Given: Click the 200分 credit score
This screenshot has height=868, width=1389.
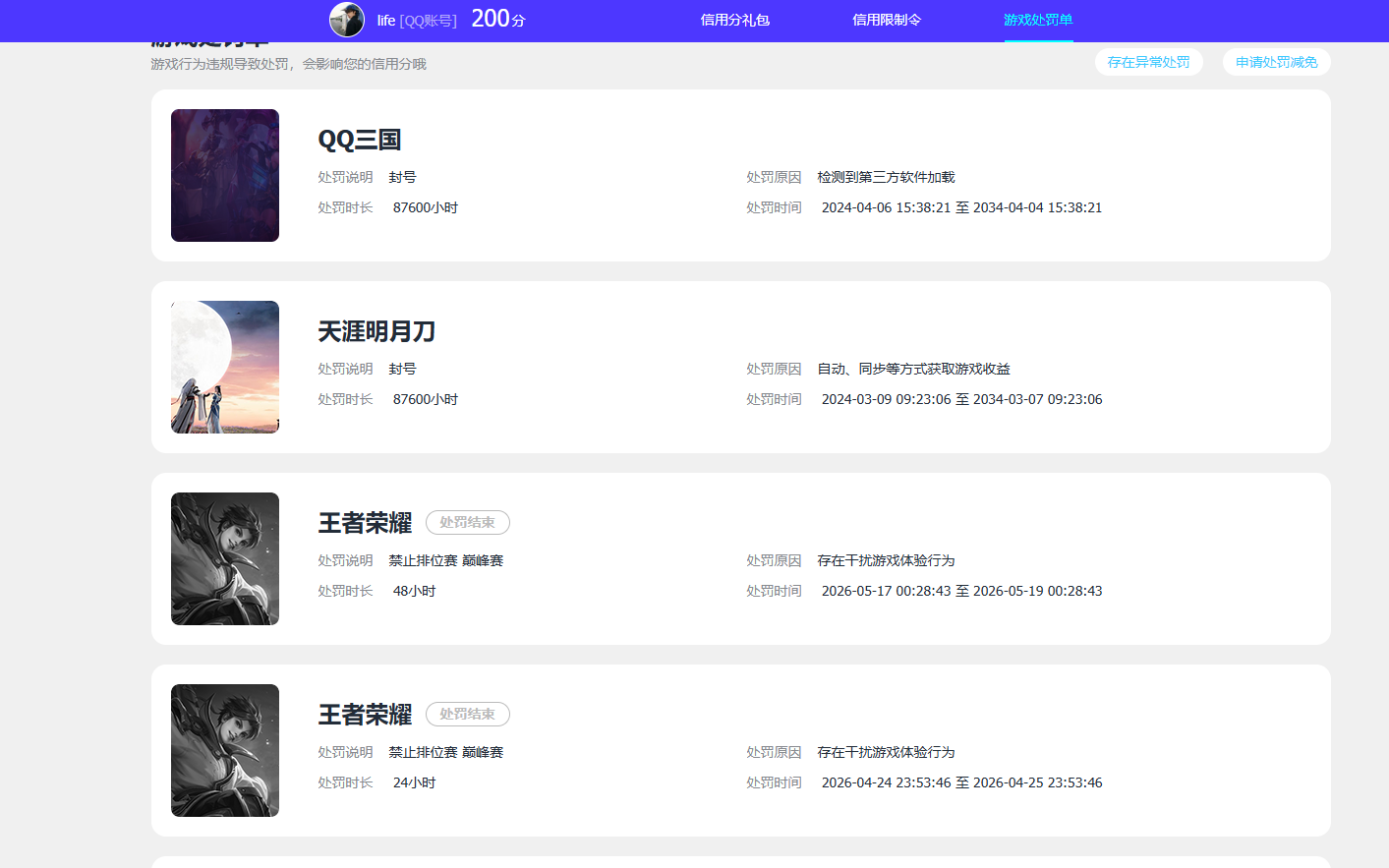Looking at the screenshot, I should pos(498,19).
